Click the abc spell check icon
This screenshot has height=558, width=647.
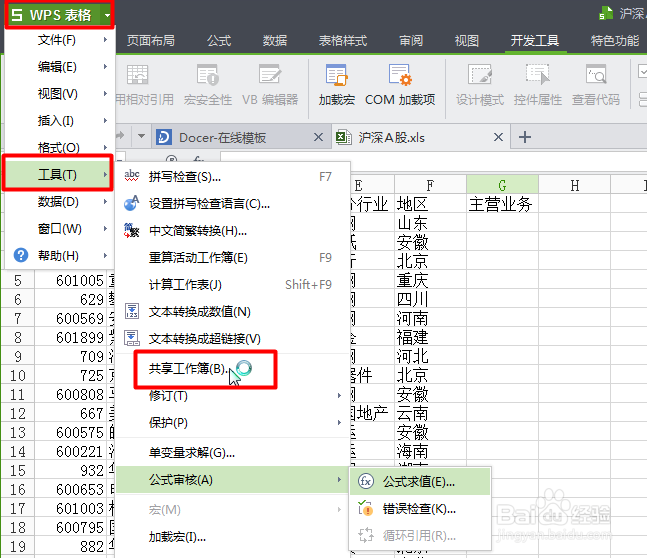click(x=132, y=176)
